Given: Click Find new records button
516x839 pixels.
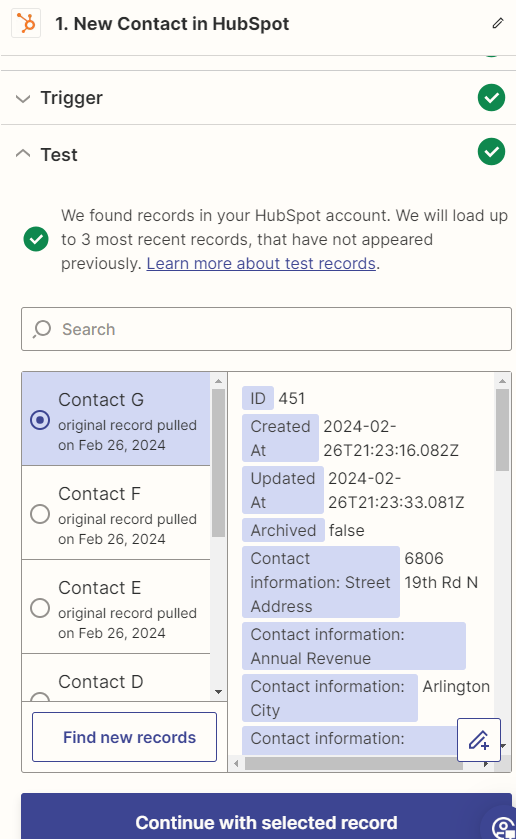Looking at the screenshot, I should 124,737.
